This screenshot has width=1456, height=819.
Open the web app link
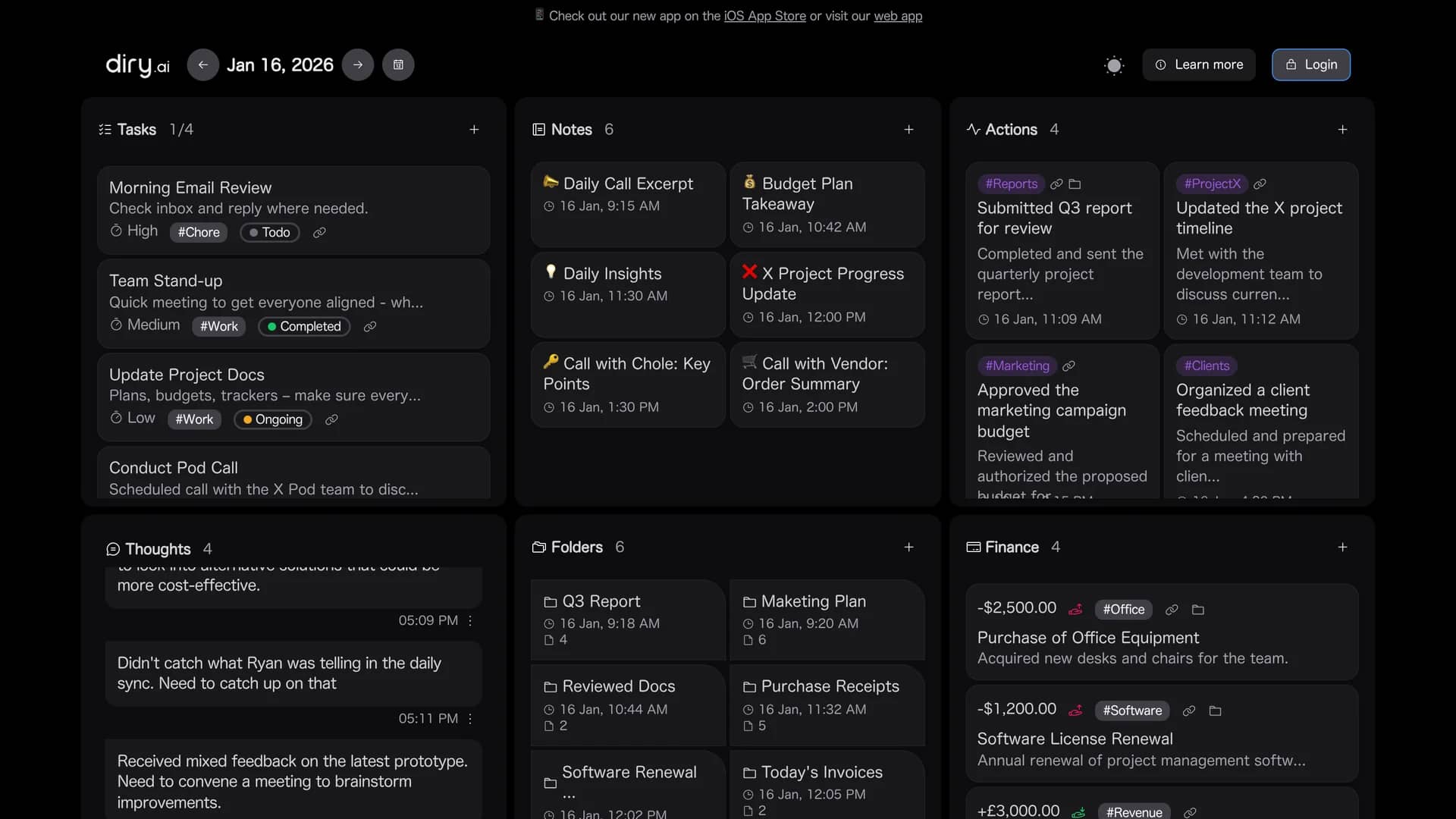coord(898,16)
